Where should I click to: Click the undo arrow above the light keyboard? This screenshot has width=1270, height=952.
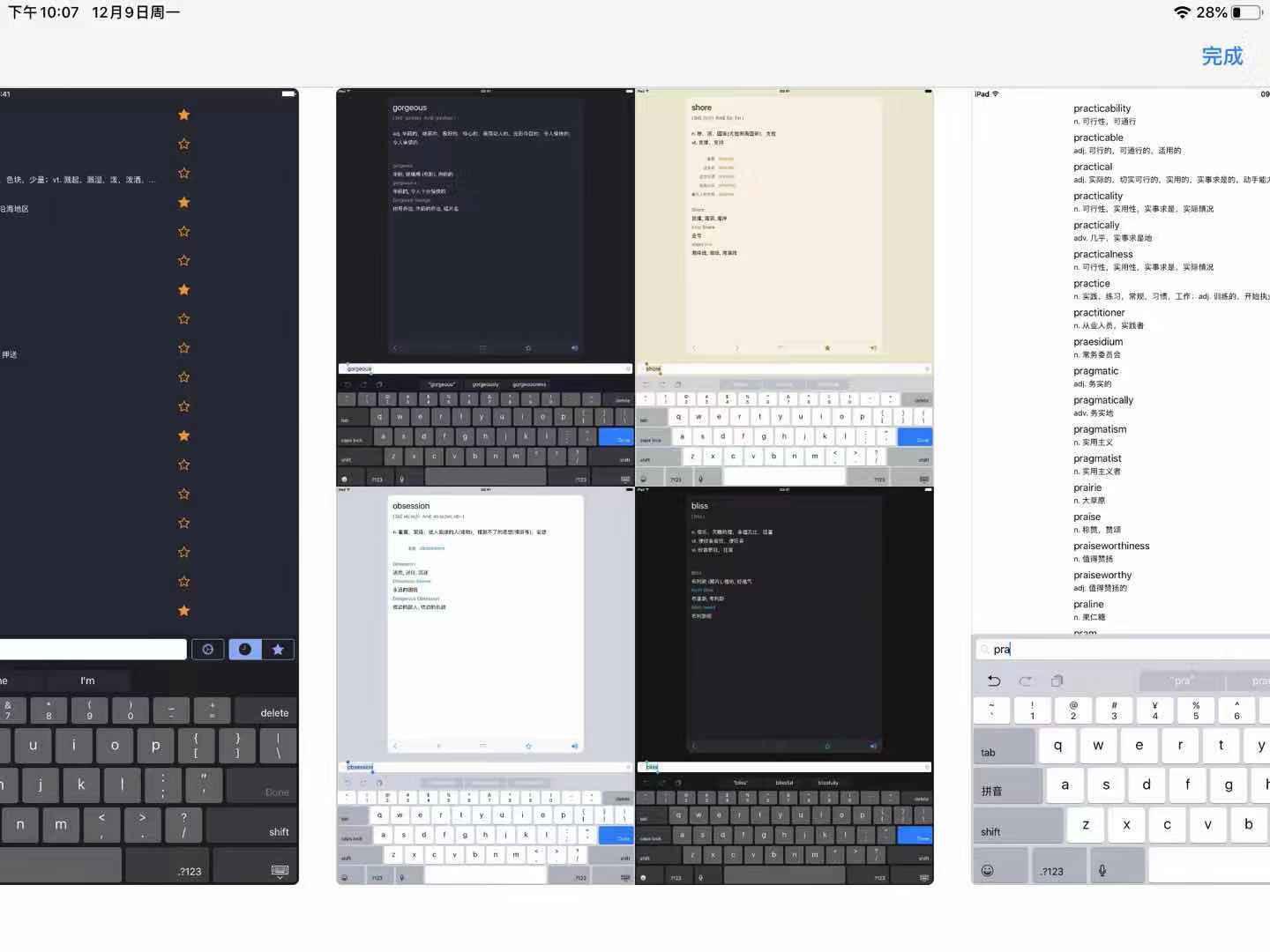(994, 681)
